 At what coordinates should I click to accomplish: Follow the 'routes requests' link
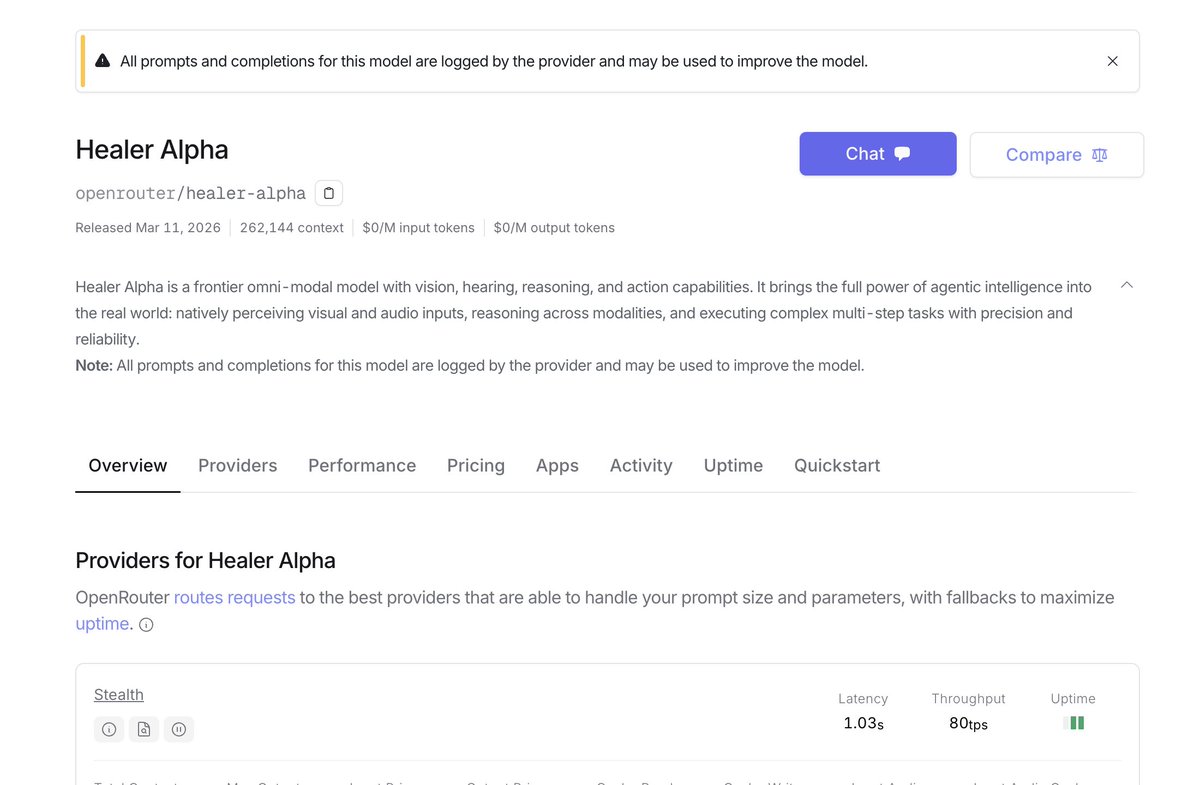235,597
